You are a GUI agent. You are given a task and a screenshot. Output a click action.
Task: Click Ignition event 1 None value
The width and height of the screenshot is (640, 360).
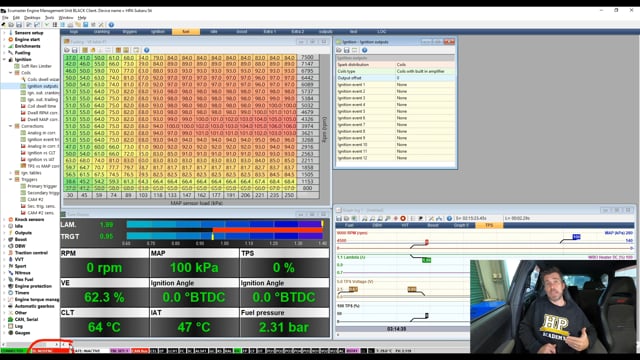[x=424, y=84]
